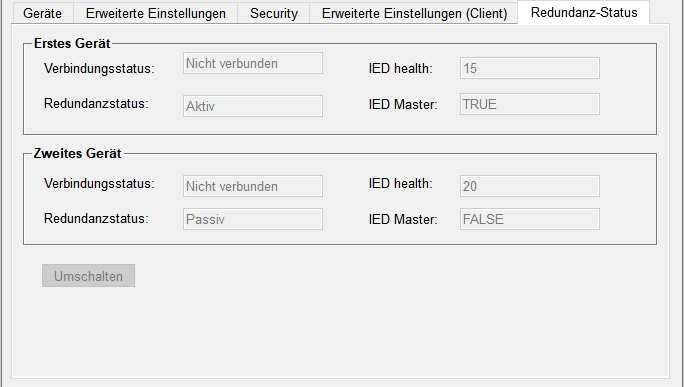The height and width of the screenshot is (387, 684).
Task: Click IED Master label in Zweites Gerät
Action: coord(403,219)
